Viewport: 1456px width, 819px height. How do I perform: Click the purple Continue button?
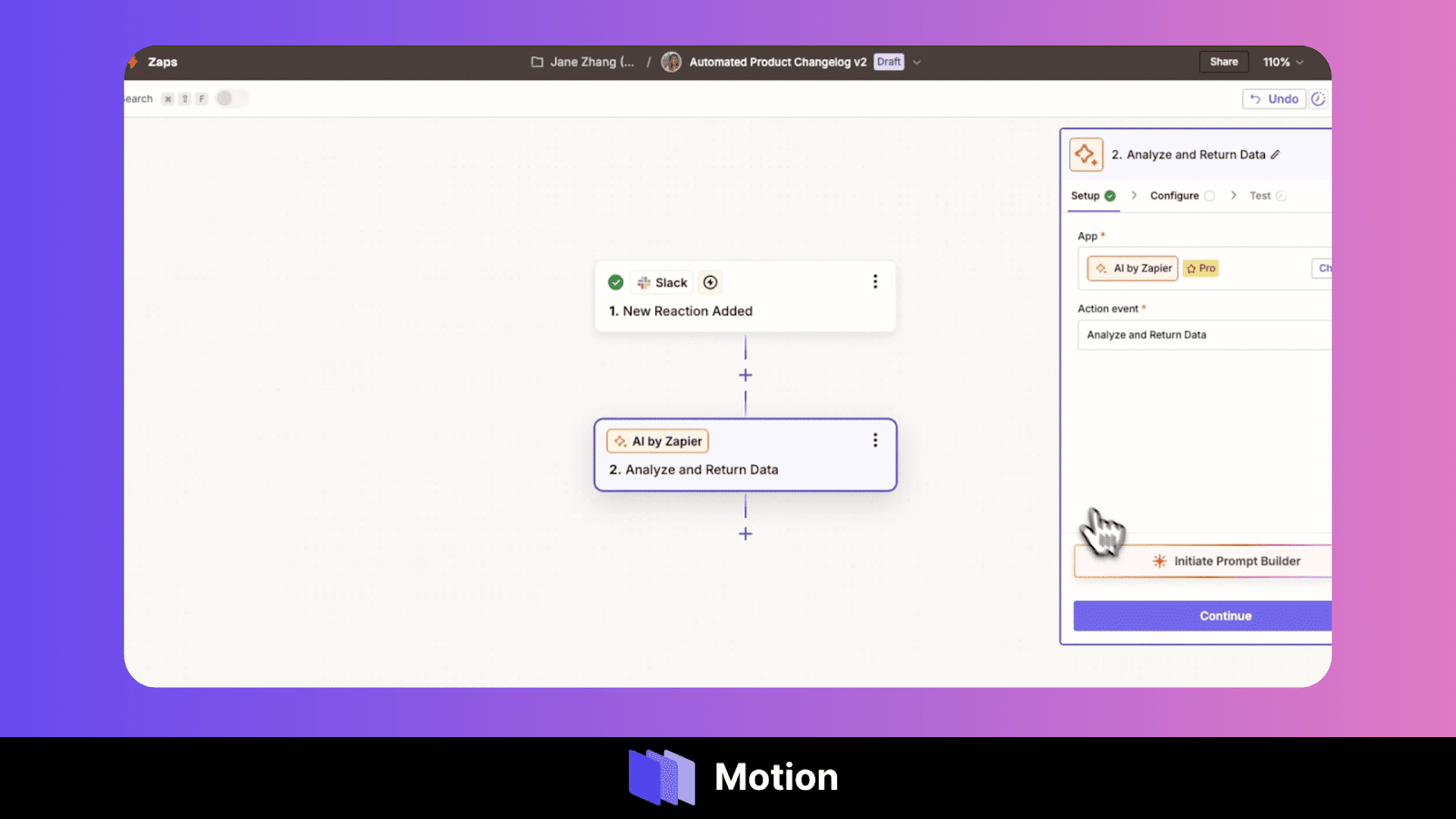[x=1203, y=616]
